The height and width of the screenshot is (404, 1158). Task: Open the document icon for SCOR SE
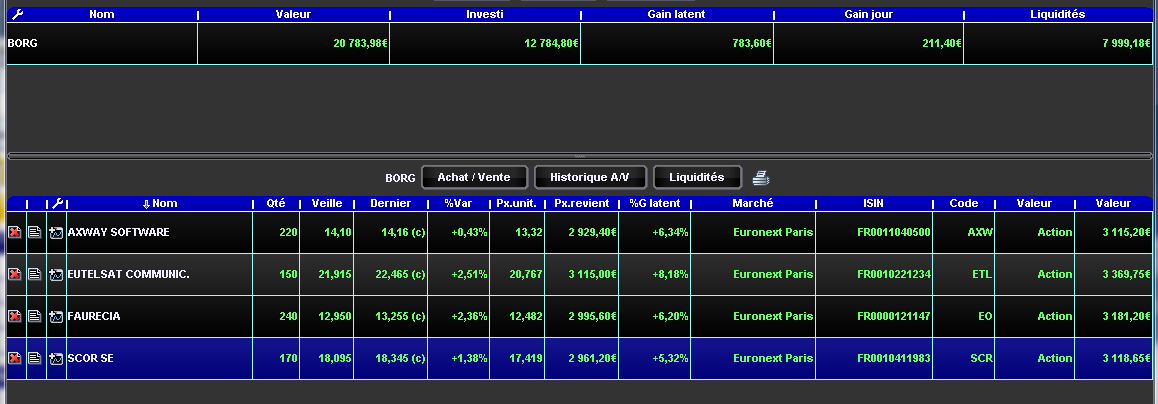35,358
